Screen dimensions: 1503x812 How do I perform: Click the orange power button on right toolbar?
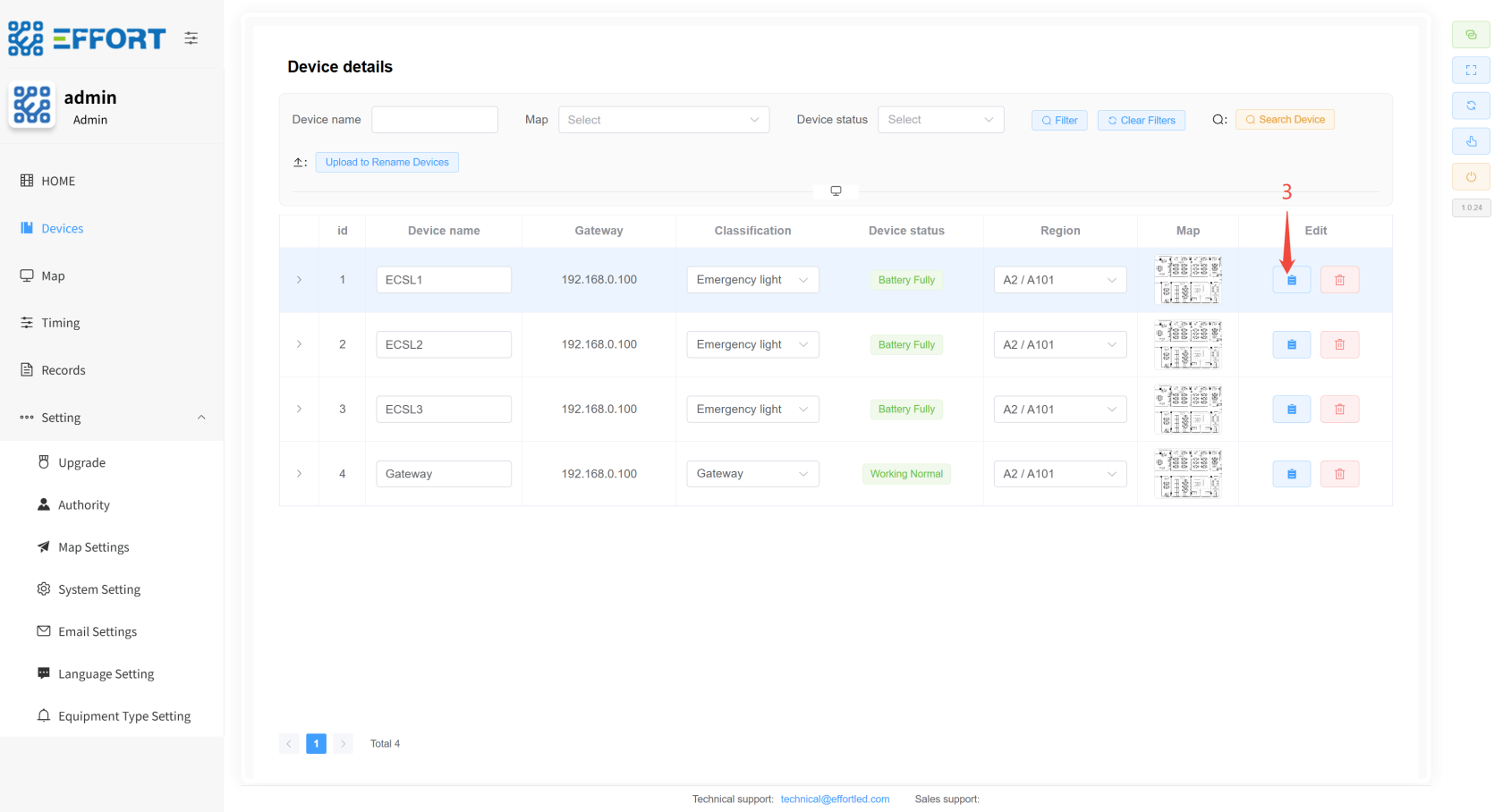pos(1471,177)
